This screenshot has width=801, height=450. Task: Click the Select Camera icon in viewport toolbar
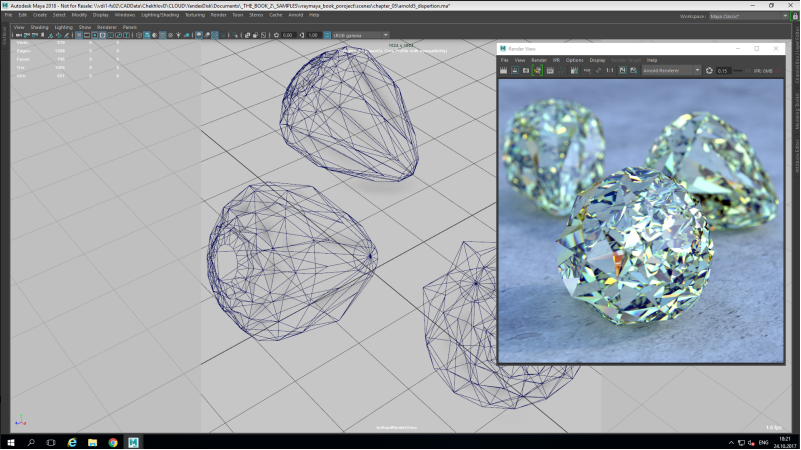click(x=18, y=35)
